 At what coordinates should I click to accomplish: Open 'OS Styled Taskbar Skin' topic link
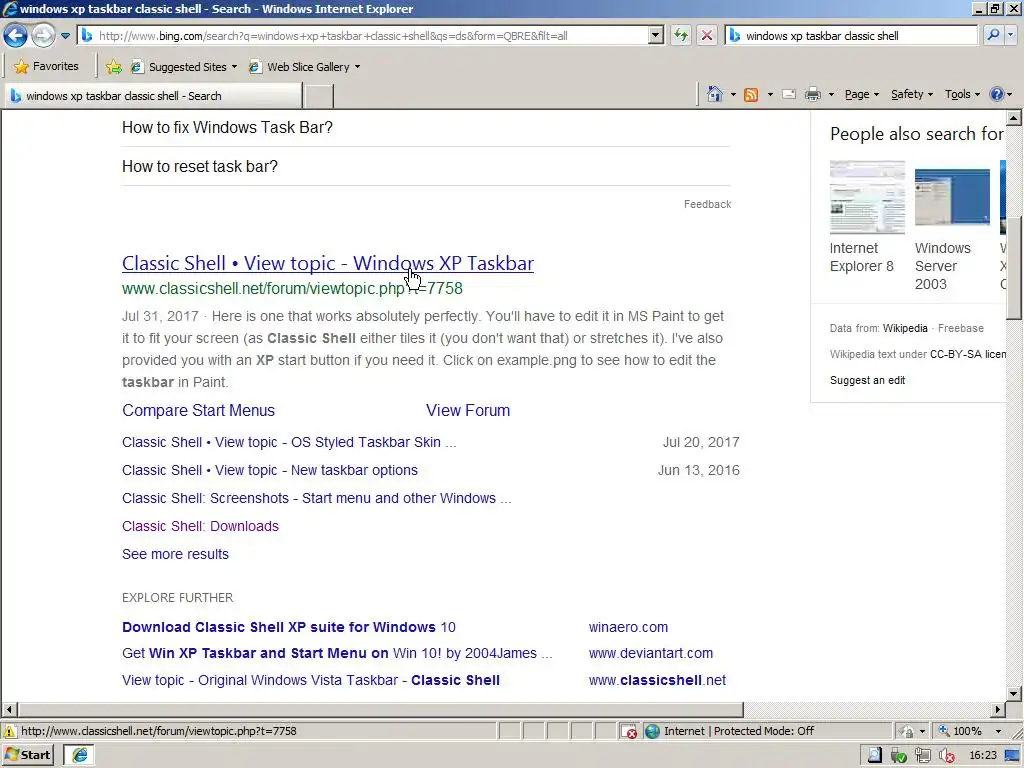tap(289, 443)
